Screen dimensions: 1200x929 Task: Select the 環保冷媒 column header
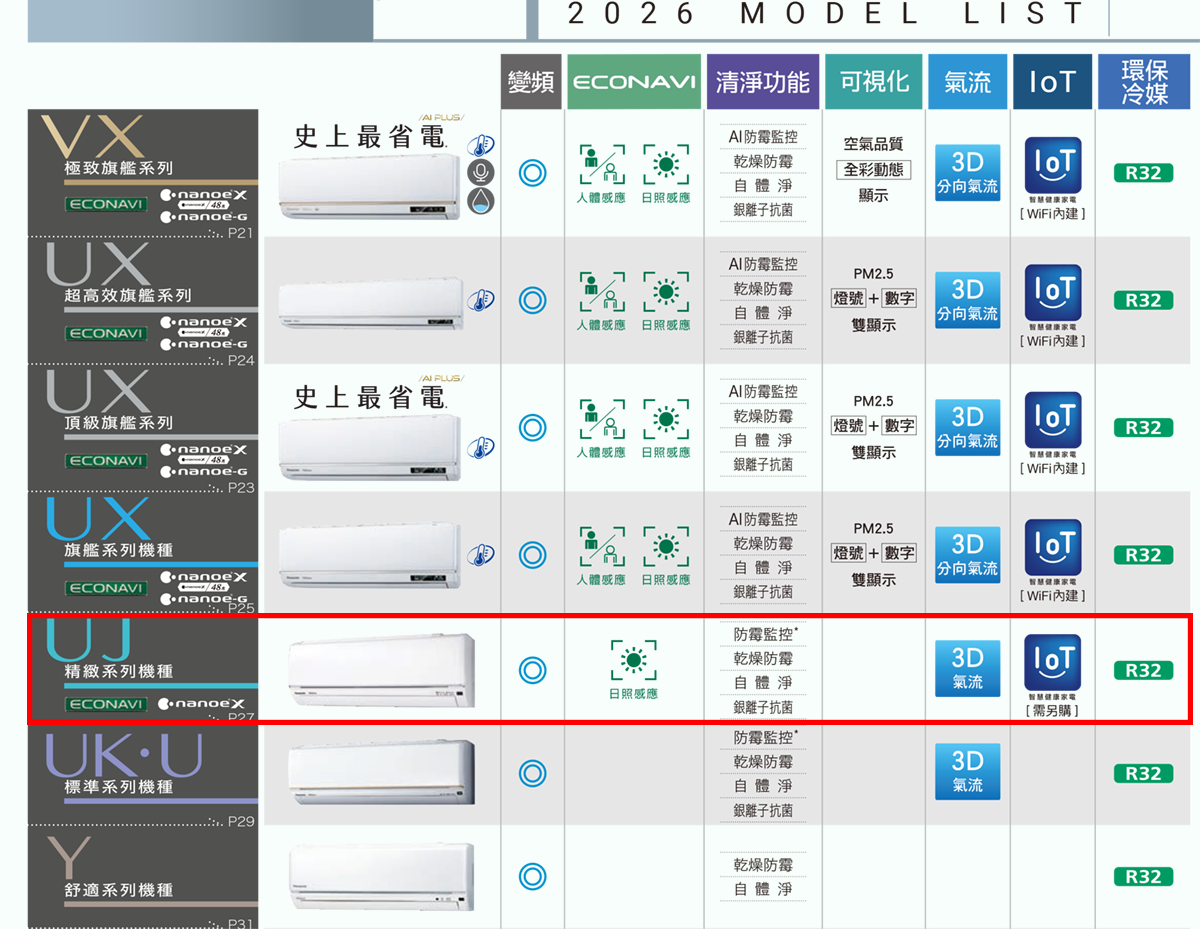point(1144,82)
